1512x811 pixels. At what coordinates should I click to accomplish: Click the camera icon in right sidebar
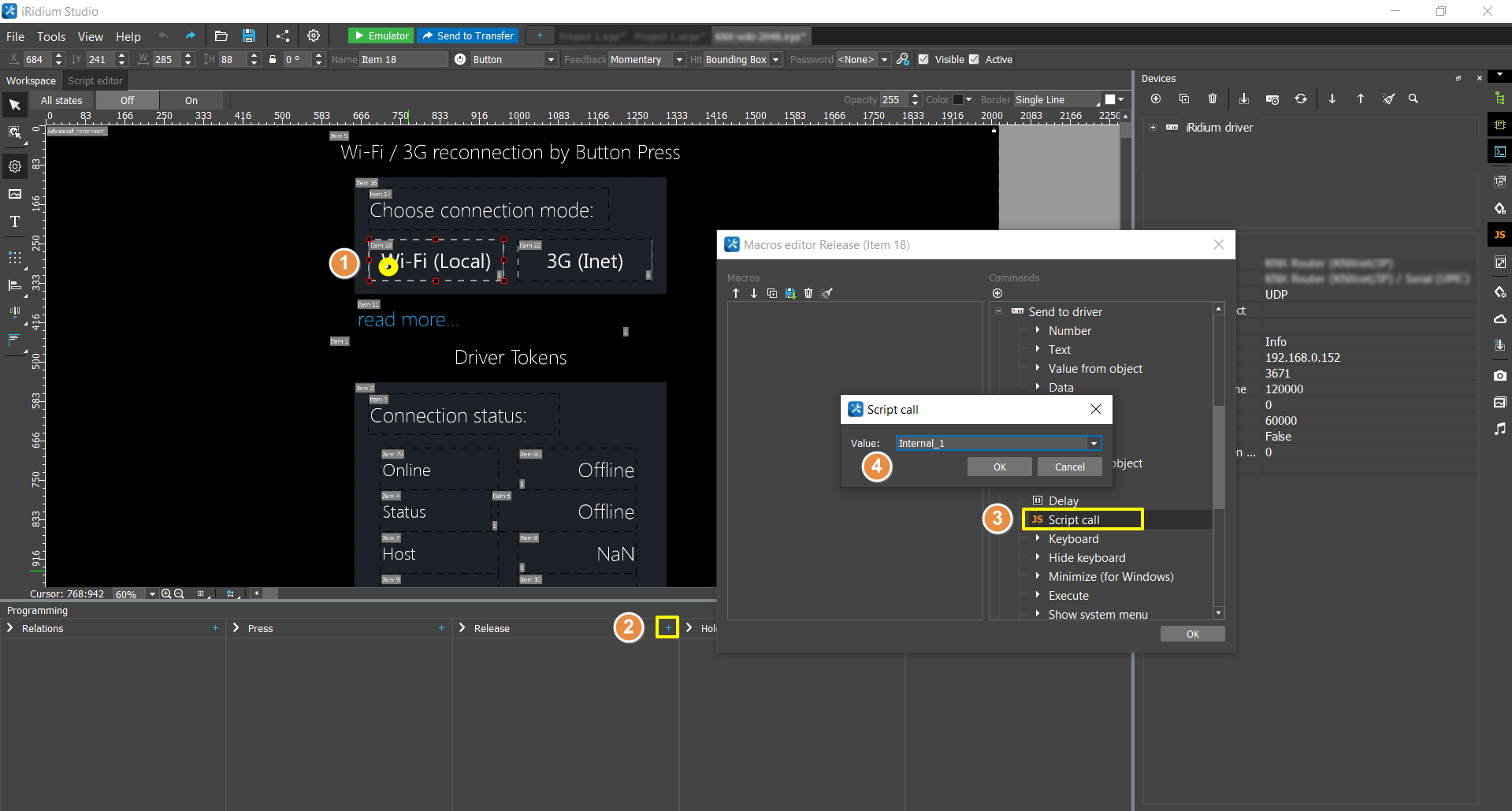coord(1499,376)
